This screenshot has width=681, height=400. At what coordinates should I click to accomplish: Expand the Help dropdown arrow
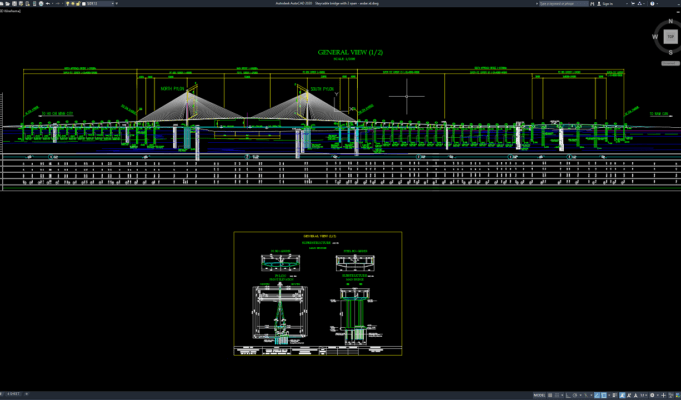click(657, 3)
